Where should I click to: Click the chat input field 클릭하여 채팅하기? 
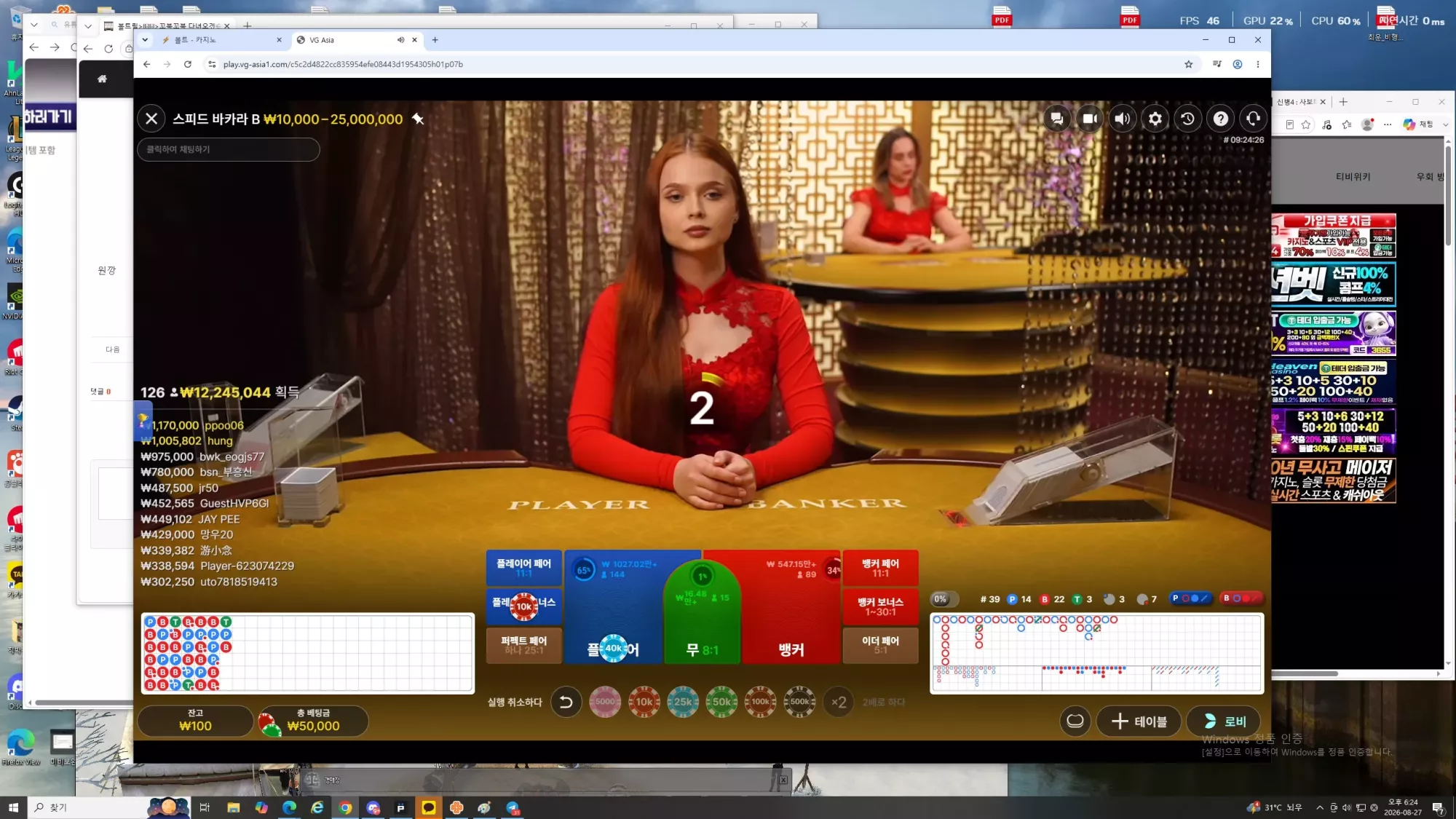click(x=229, y=149)
